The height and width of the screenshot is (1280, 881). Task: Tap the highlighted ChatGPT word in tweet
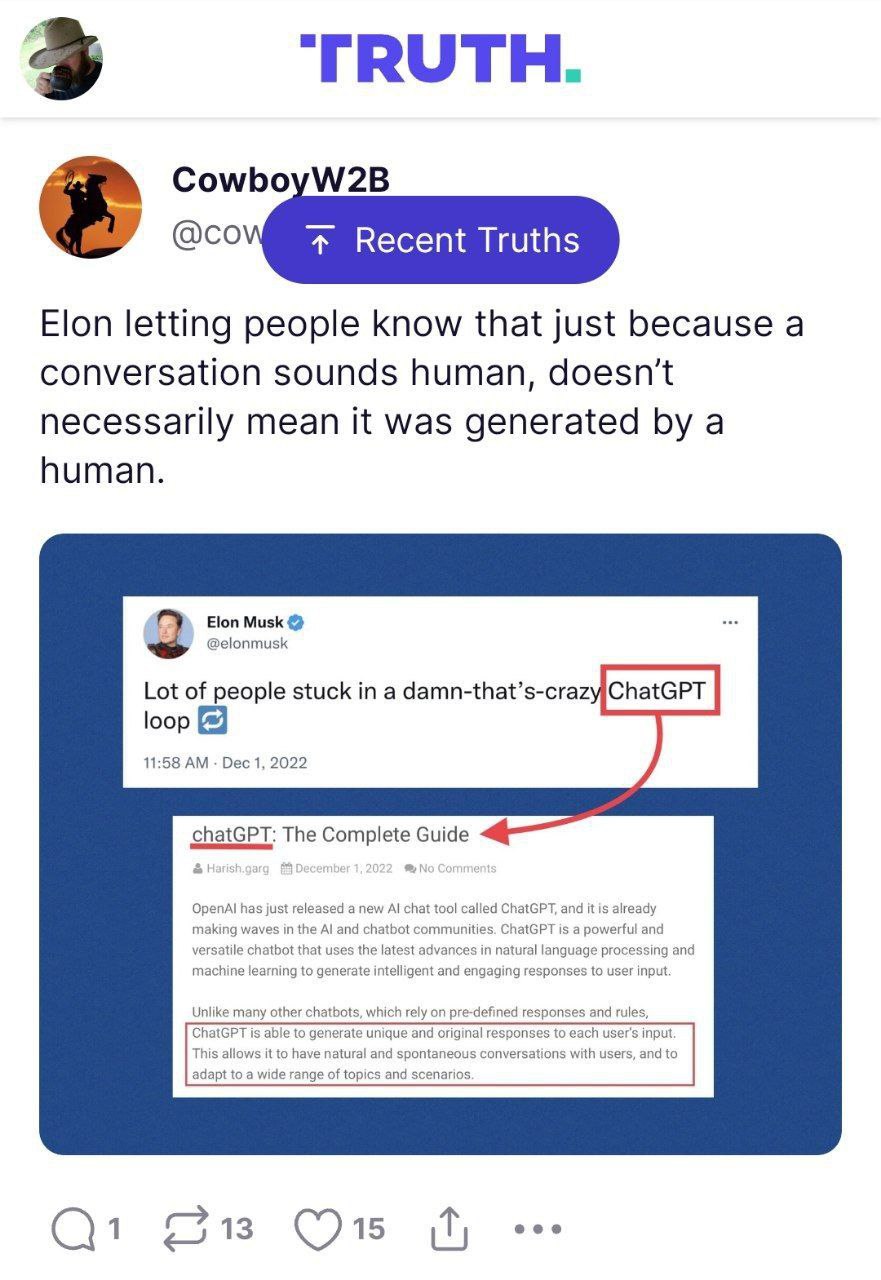point(662,690)
